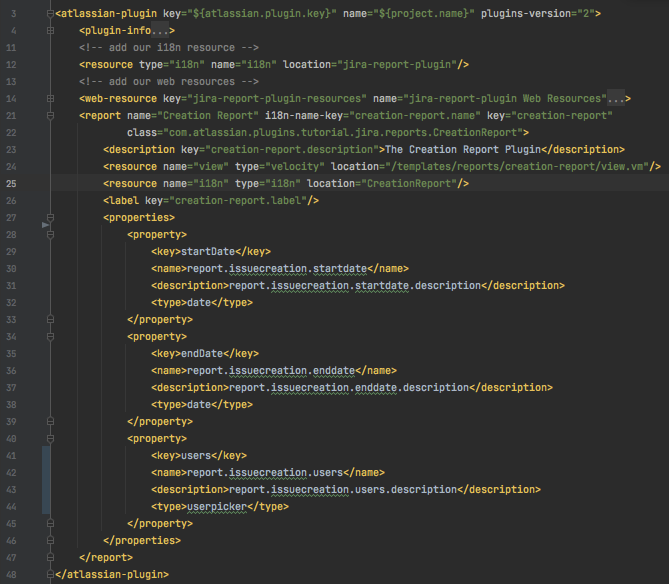
Task: Click 'date' type on line 32
Action: 199,303
